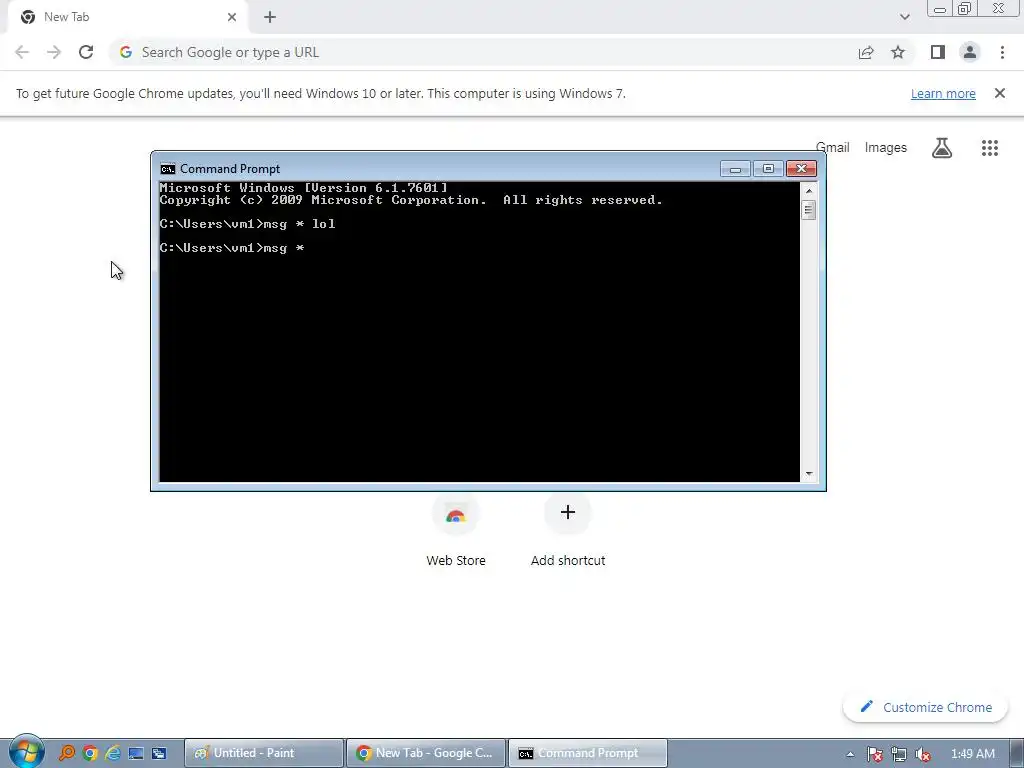Switch to Untitled - Paint taskbar button
Viewport: 1024px width, 768px height.
tap(264, 753)
